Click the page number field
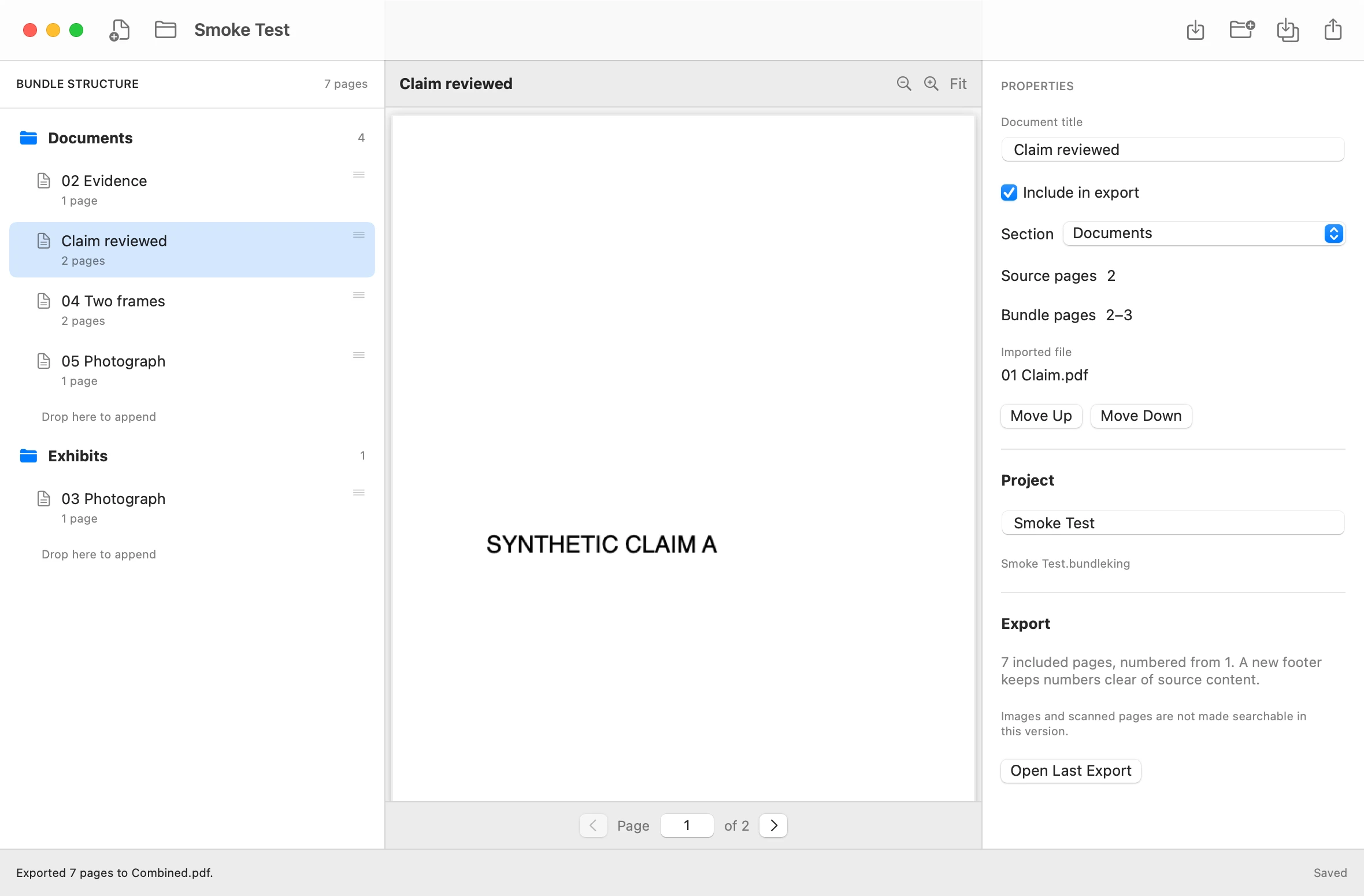Image resolution: width=1364 pixels, height=896 pixels. (687, 825)
